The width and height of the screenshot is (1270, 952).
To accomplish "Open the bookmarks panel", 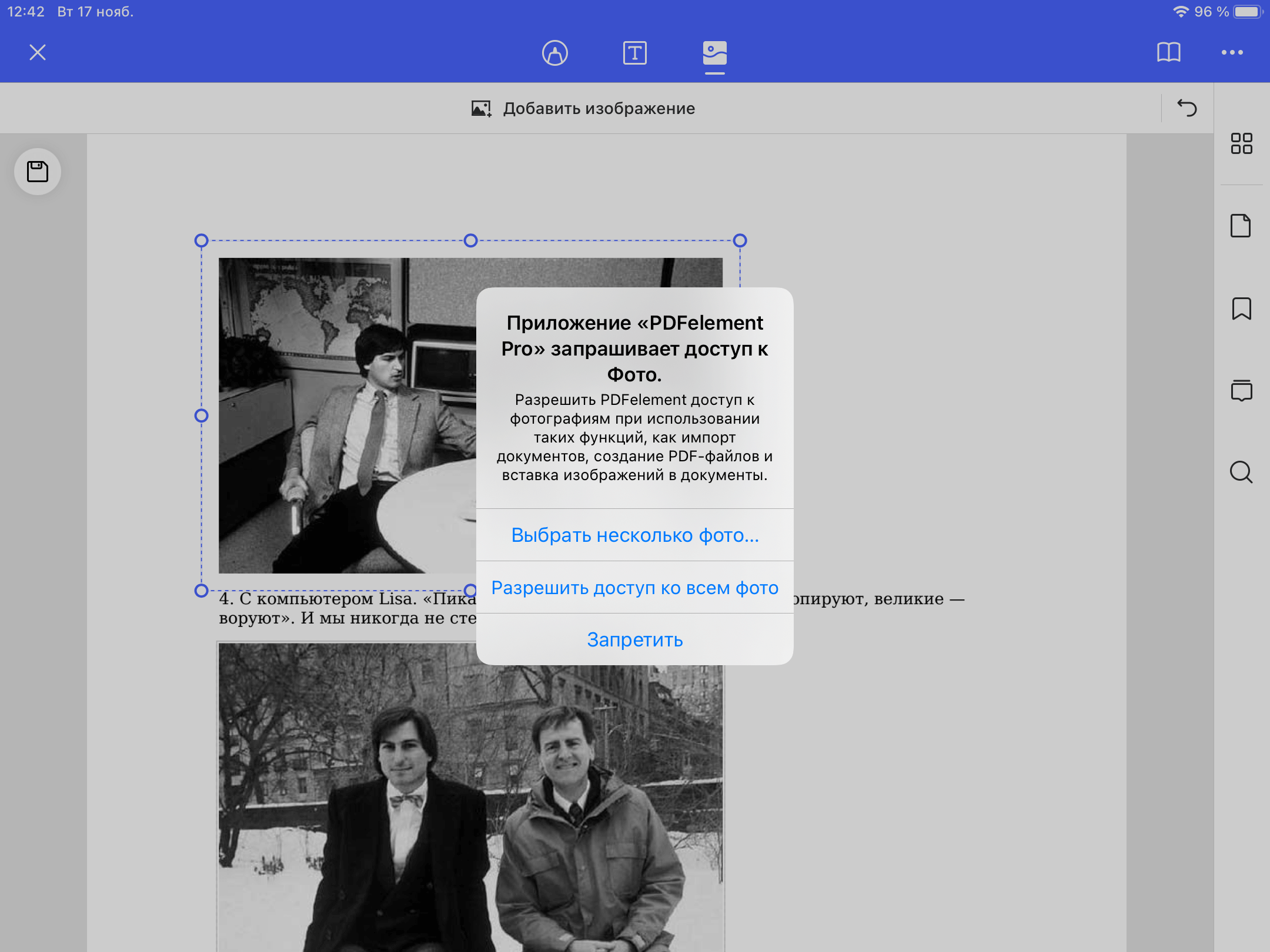I will click(1241, 309).
